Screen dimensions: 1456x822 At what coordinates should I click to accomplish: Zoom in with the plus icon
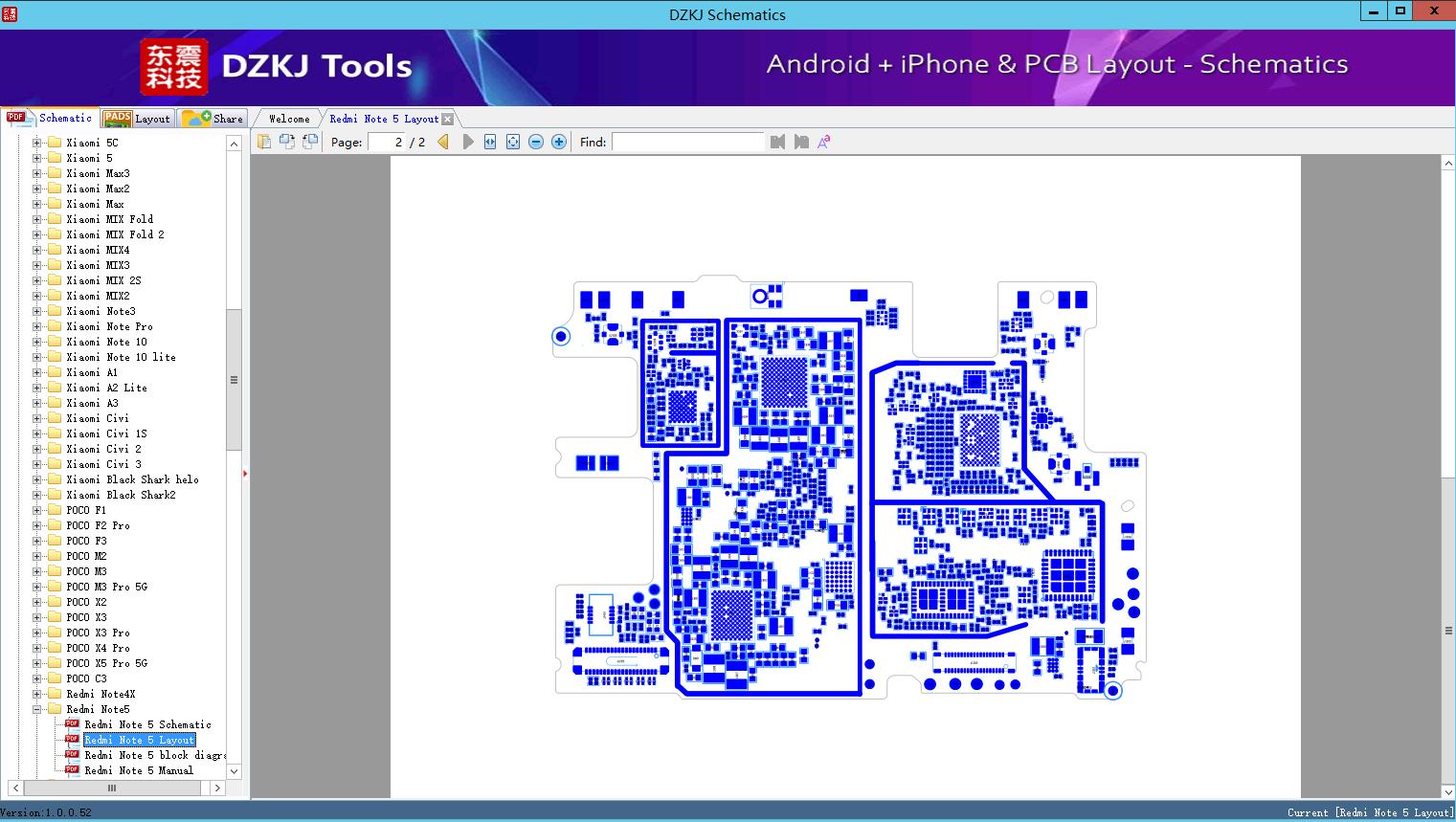[x=559, y=142]
